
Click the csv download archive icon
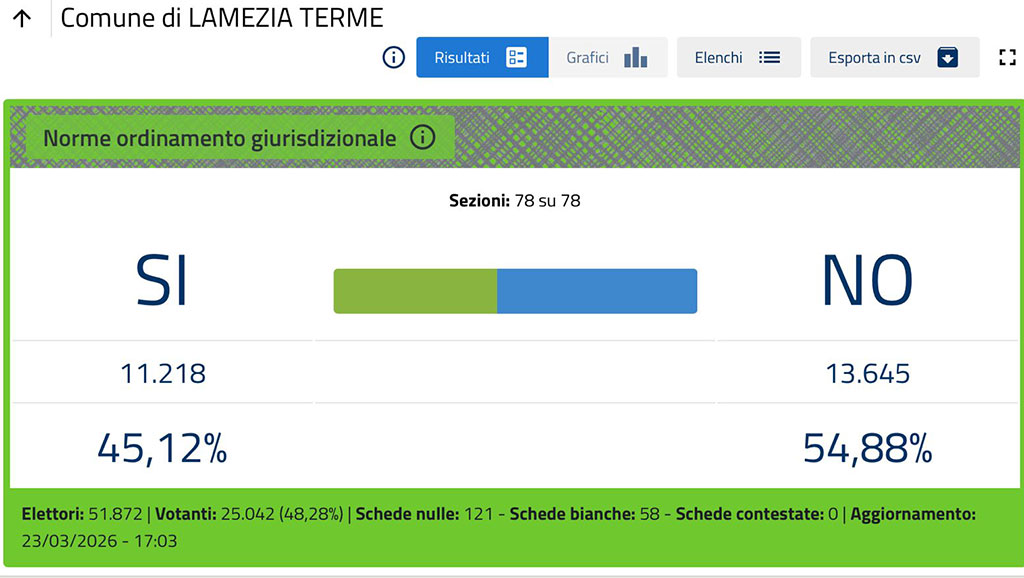947,57
